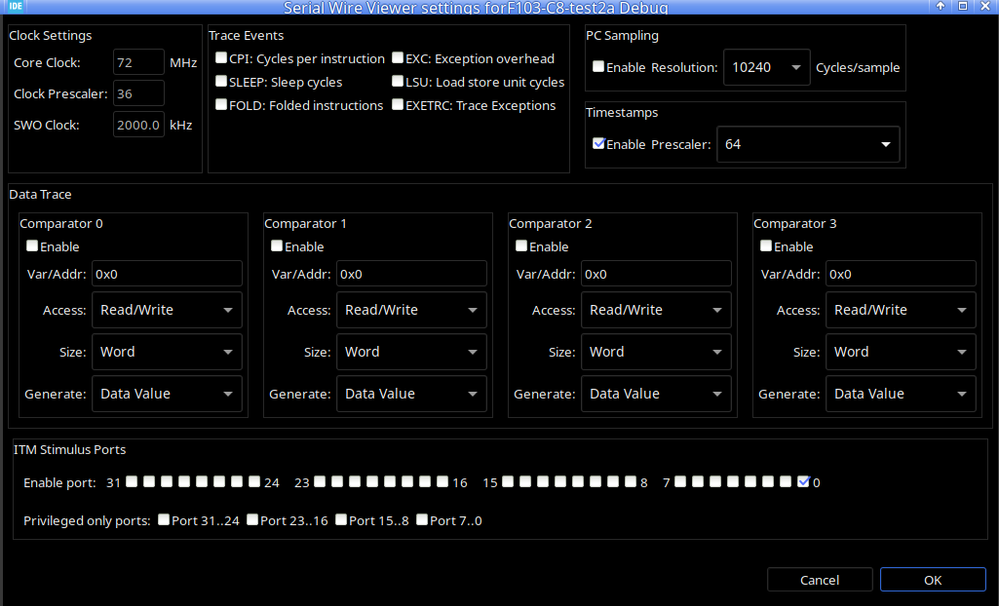Enable Comparator 2 checkbox
Screen dimensions: 999x606
pyautogui.click(x=521, y=246)
